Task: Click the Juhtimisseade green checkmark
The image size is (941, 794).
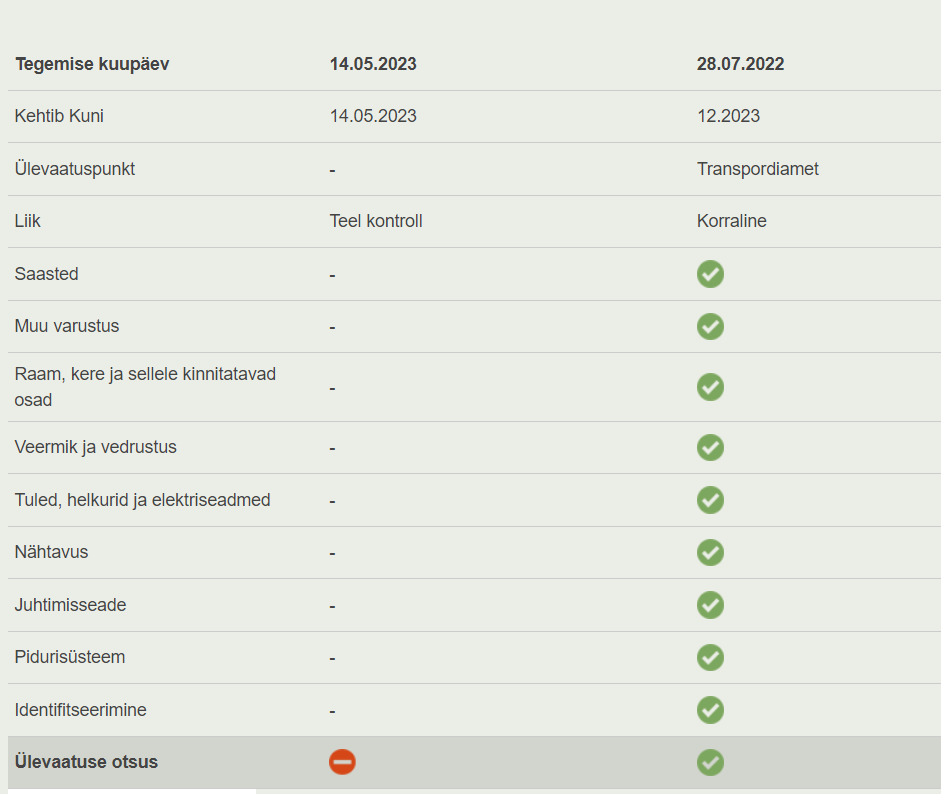Action: coord(710,605)
